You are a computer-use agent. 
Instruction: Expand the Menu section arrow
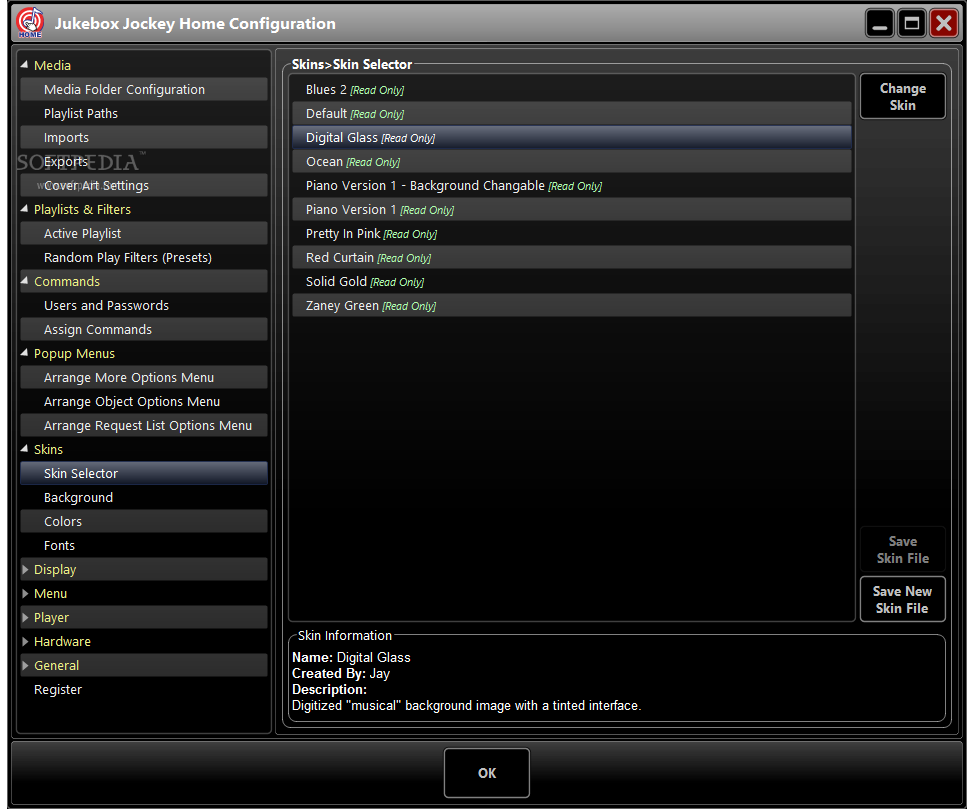(x=25, y=593)
